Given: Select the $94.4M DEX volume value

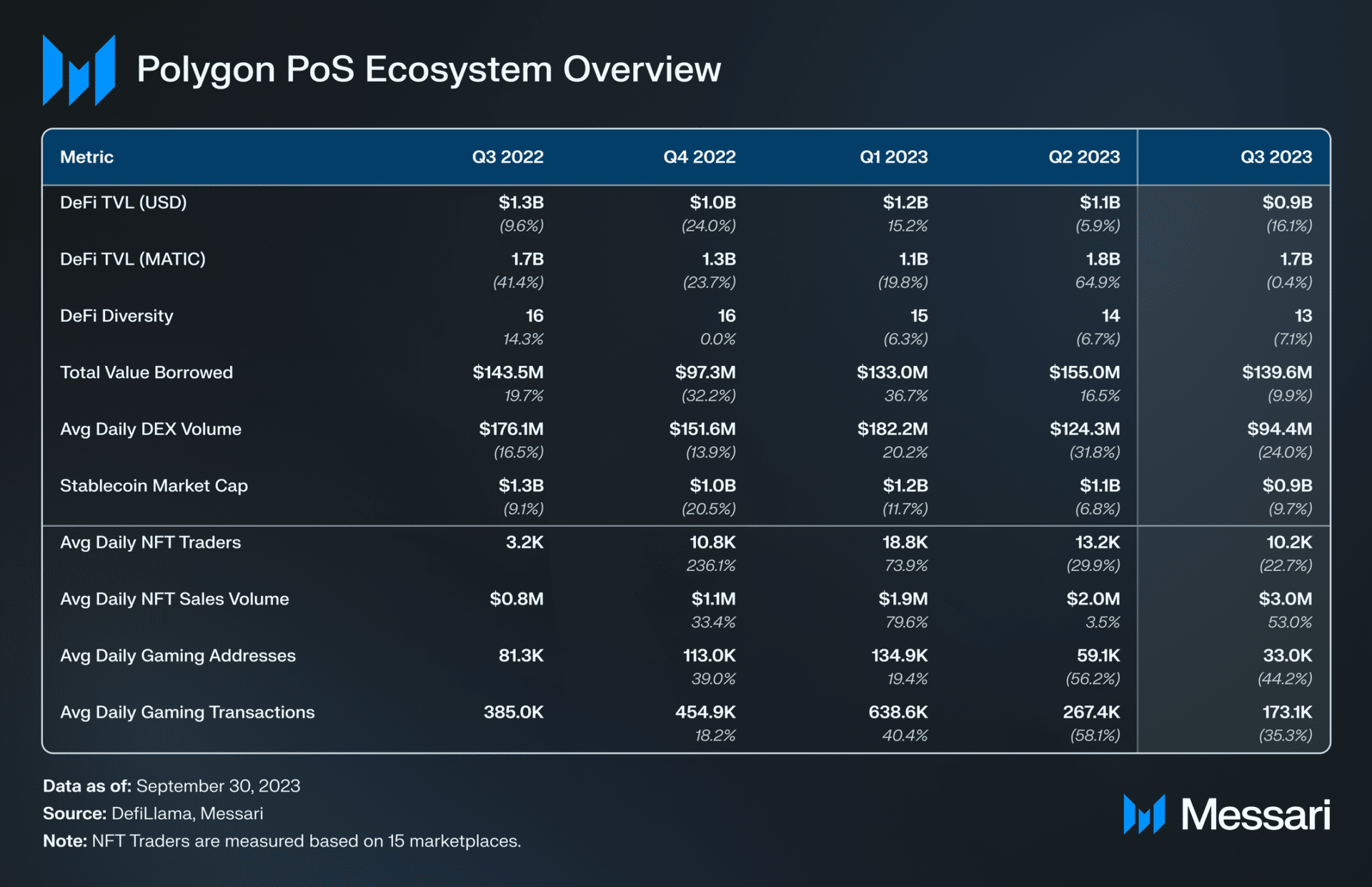Looking at the screenshot, I should (x=1280, y=429).
